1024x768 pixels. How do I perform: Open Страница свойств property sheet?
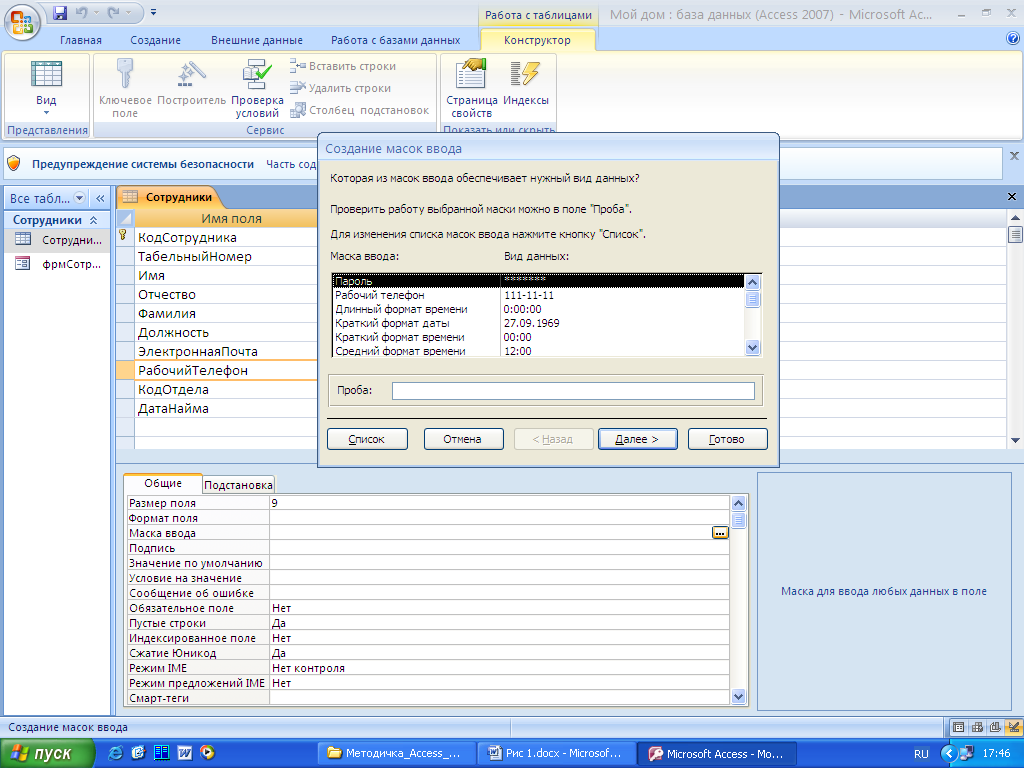tap(472, 89)
